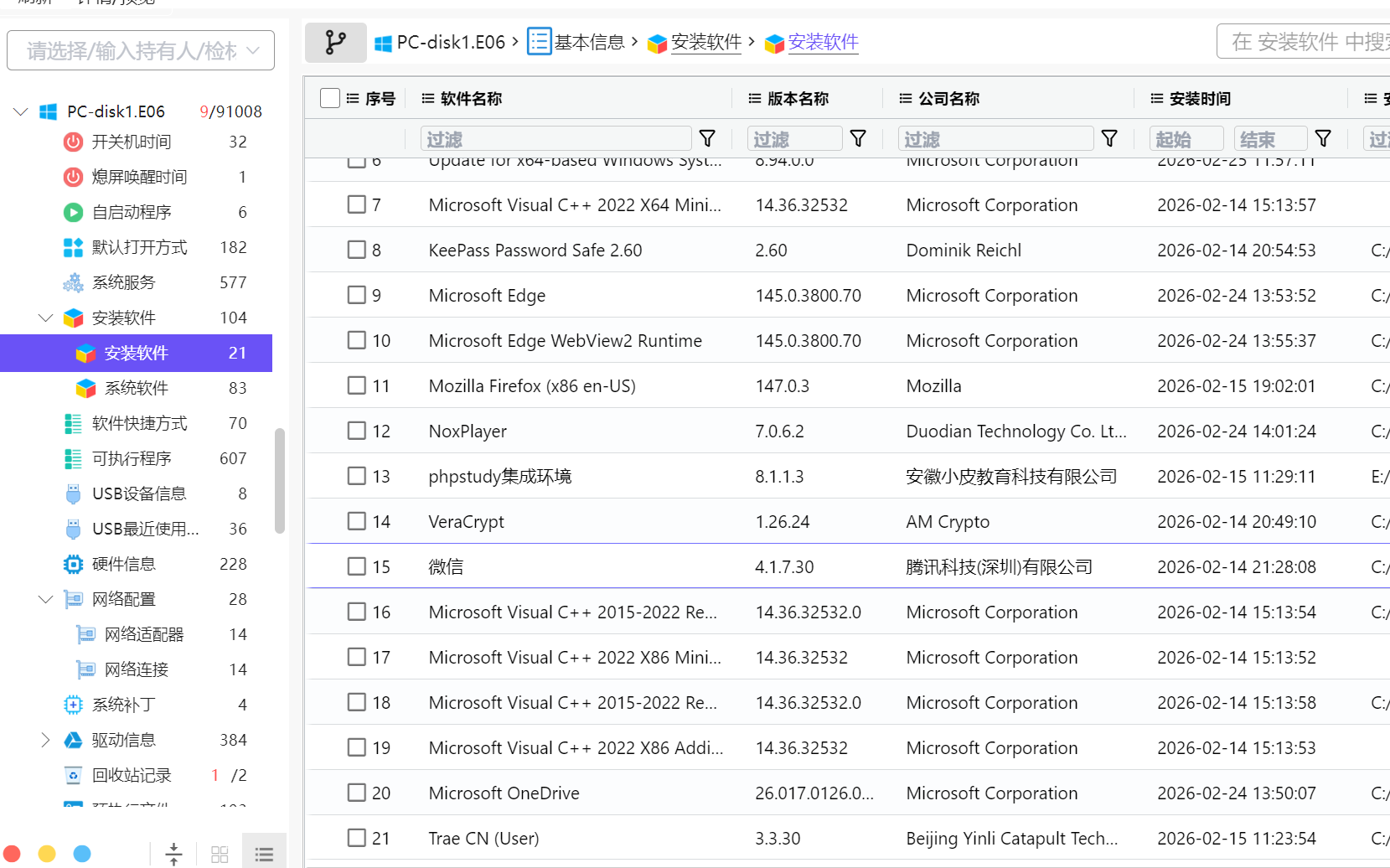Screen dimensions: 1390x868
Task: Sort by the 安装时间 column header
Action: coord(1200,98)
